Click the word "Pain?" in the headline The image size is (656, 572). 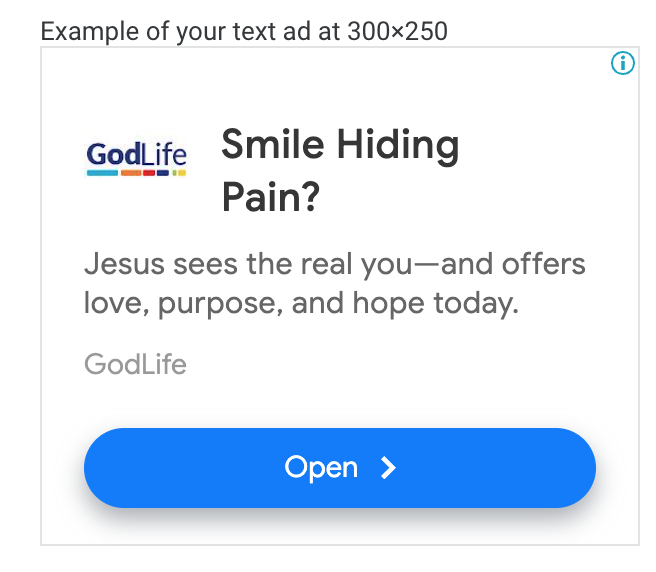tap(271, 197)
